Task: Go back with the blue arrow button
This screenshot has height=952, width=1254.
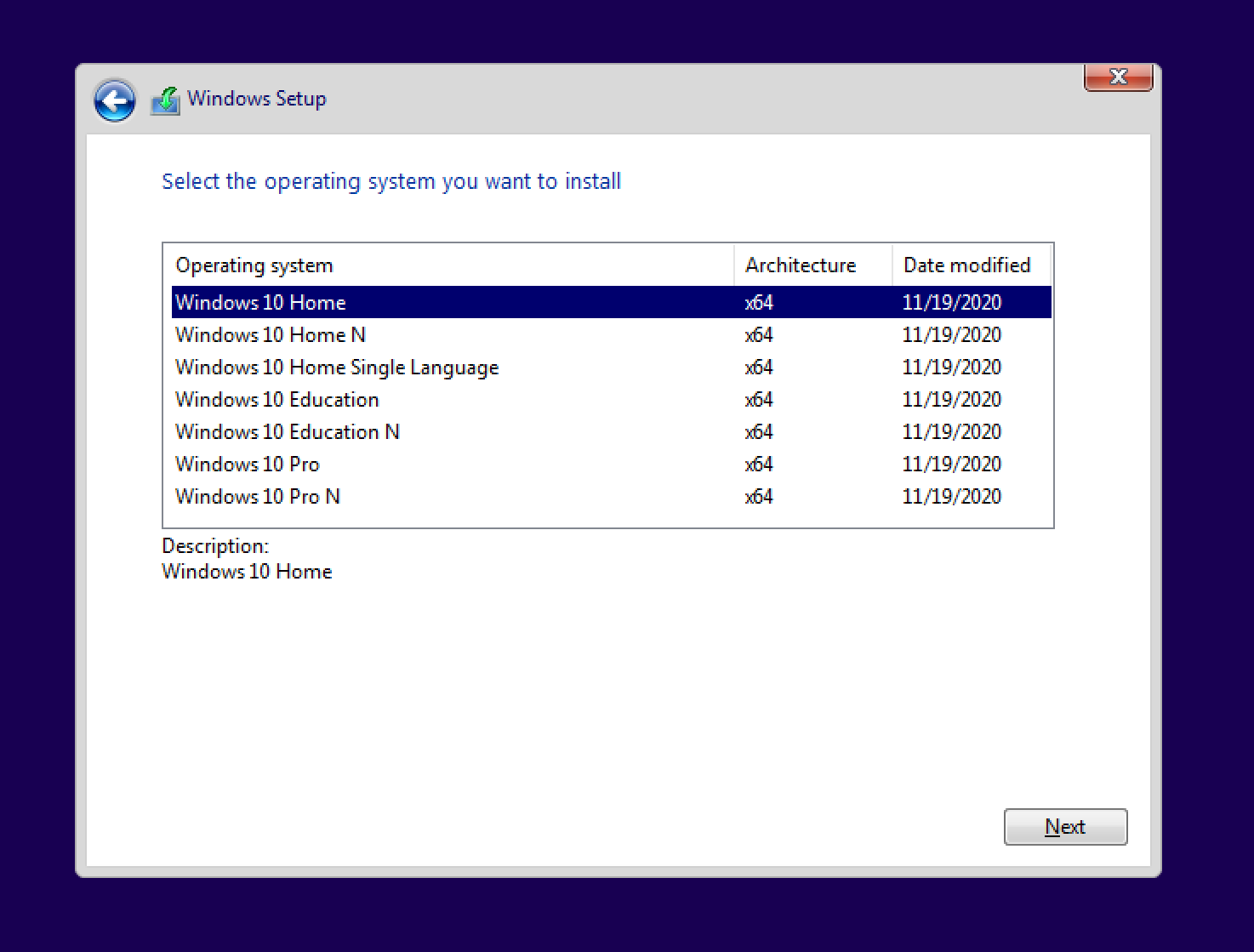Action: [x=114, y=101]
